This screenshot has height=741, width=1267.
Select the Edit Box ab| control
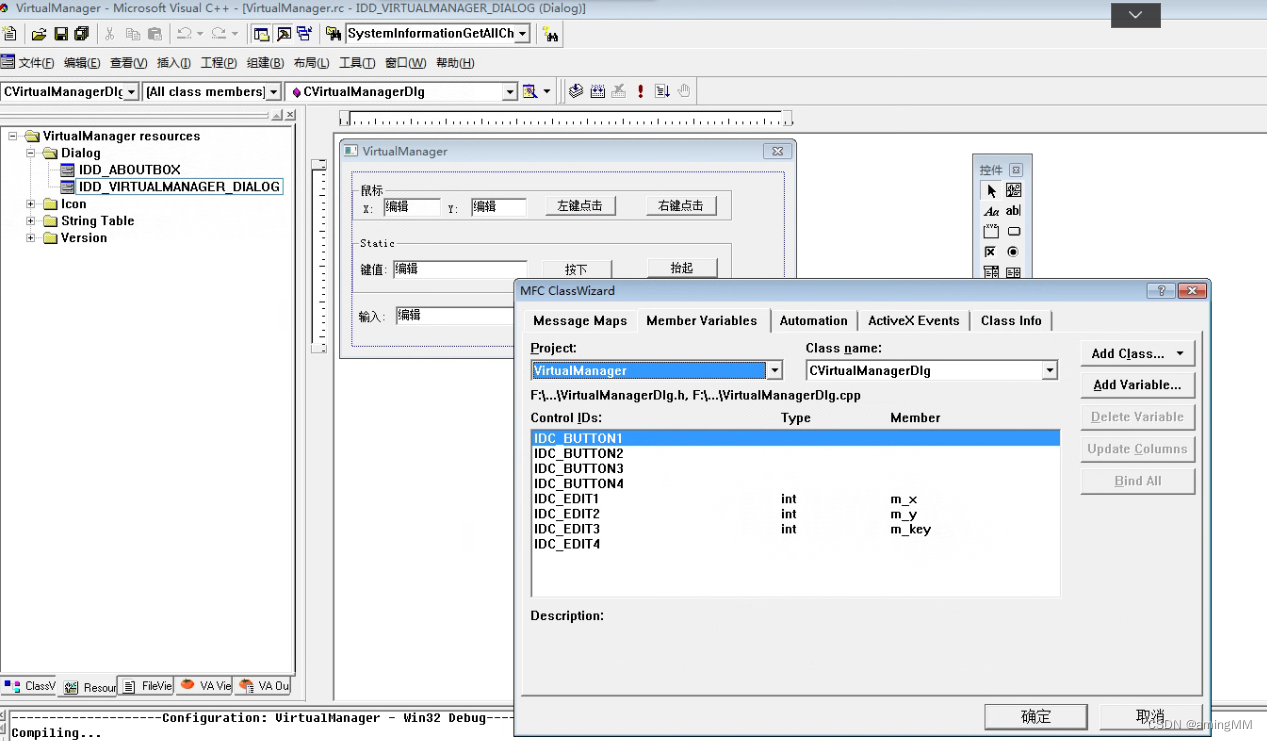(x=1013, y=211)
